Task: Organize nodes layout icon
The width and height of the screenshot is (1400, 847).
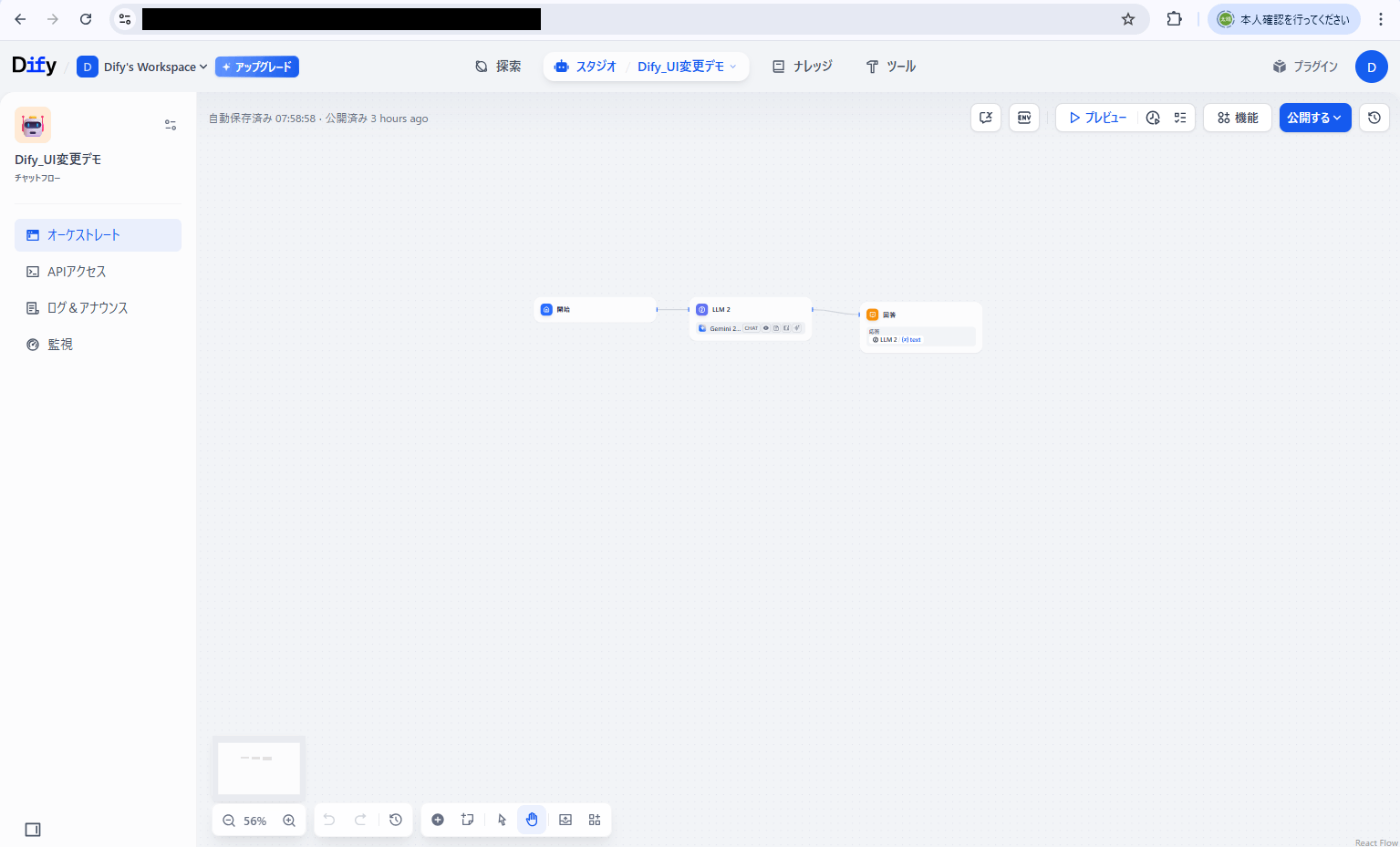Action: pyautogui.click(x=595, y=820)
